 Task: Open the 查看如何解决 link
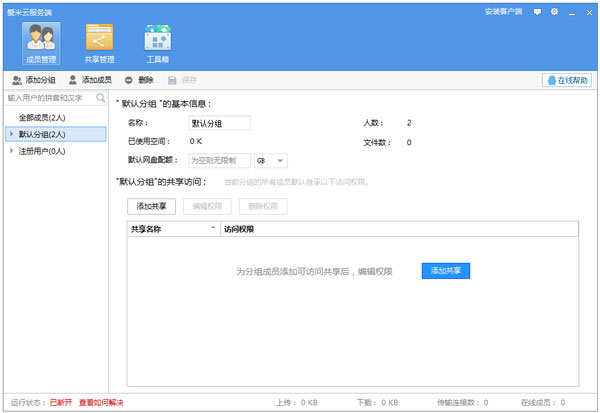tap(101, 403)
